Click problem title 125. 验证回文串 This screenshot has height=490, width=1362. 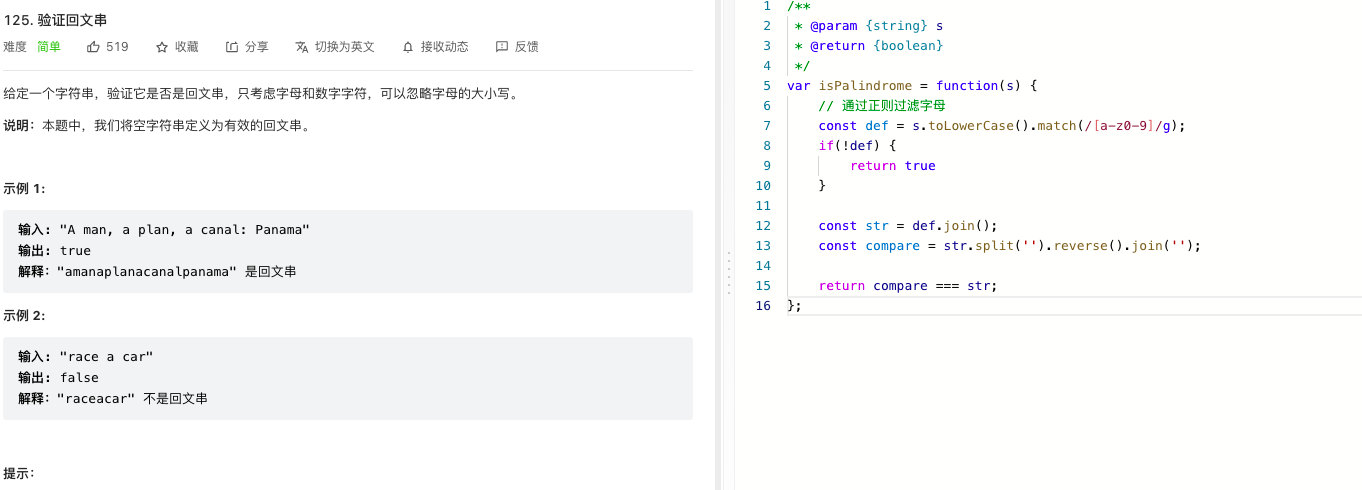tap(55, 19)
